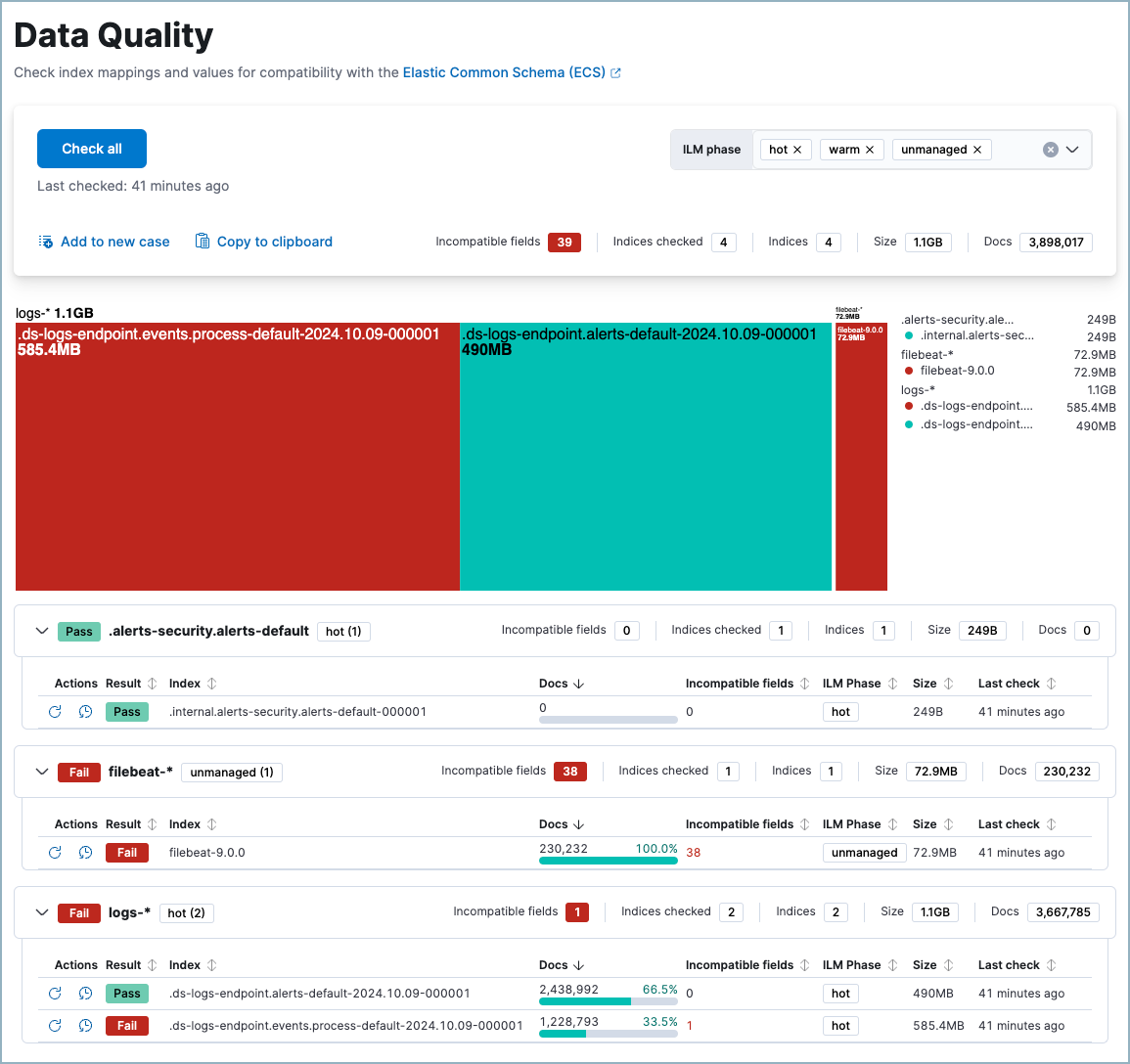Viewport: 1130px width, 1064px height.
Task: Click the Docs progress bar for filebeat-9.0.0
Action: (608, 860)
